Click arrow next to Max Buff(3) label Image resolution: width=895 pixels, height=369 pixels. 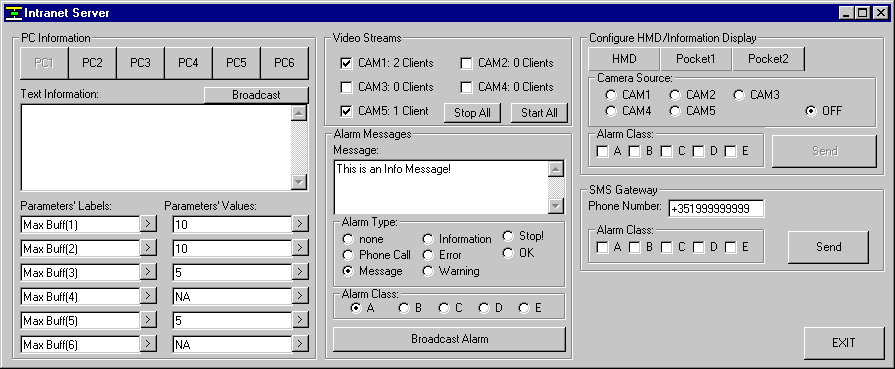pos(148,272)
